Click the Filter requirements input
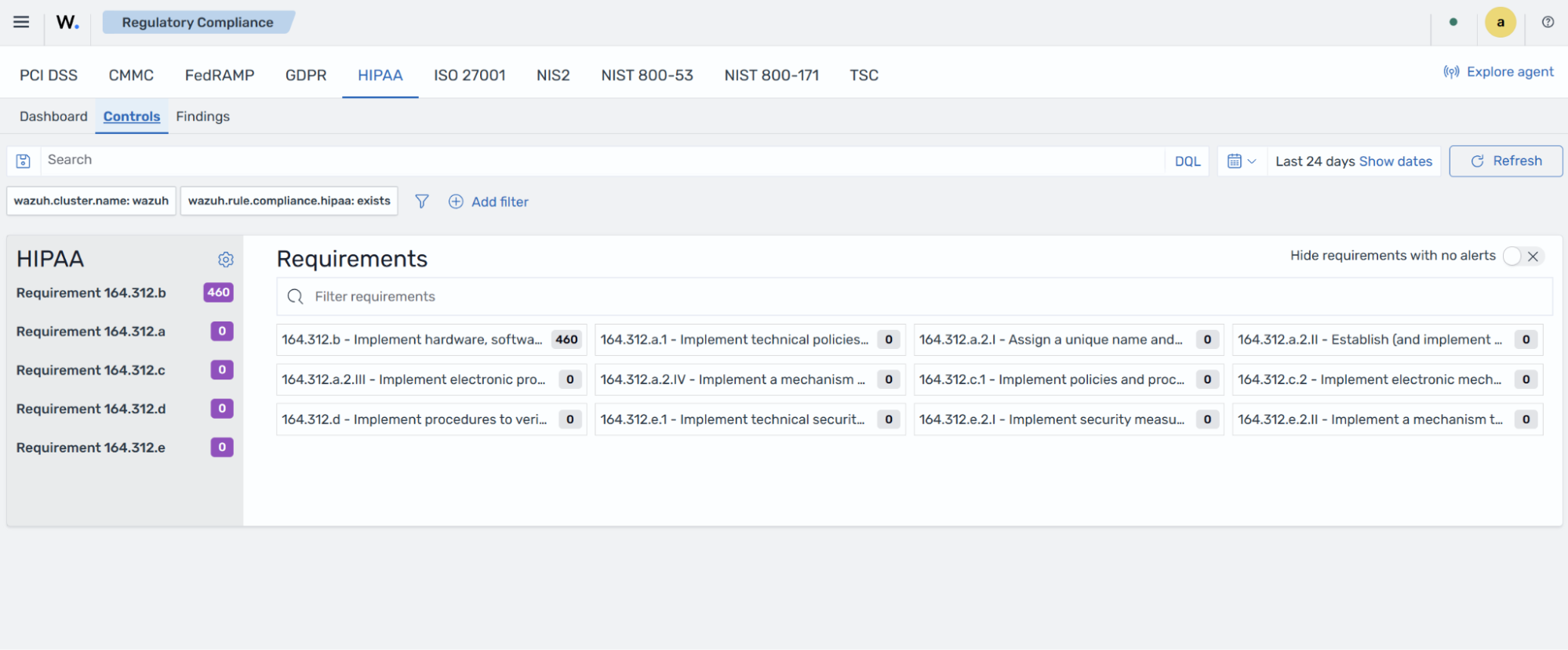 [x=914, y=296]
